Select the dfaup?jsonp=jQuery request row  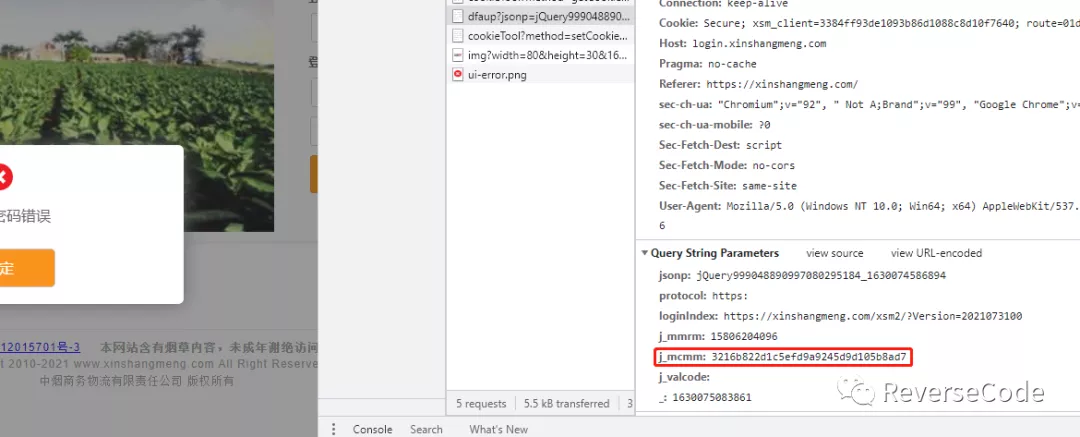click(x=540, y=15)
